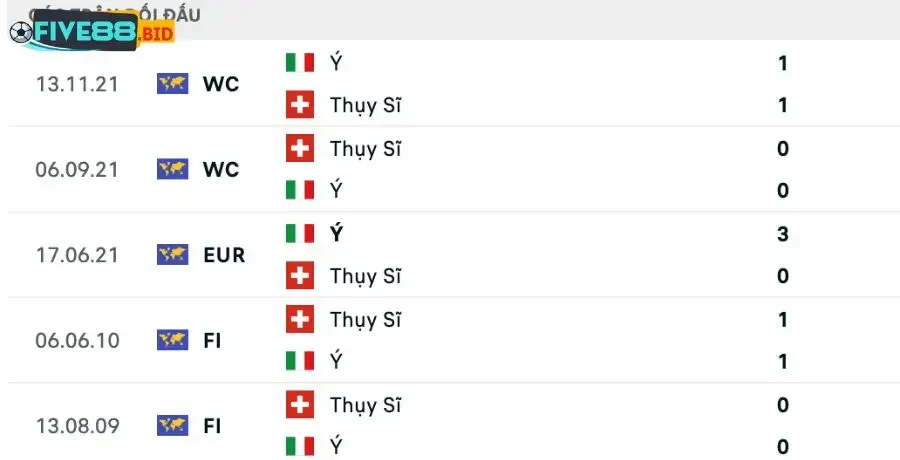900x460 pixels.
Task: Click Thụy Sĩ in the 13.08.09 match
Action: click(366, 405)
